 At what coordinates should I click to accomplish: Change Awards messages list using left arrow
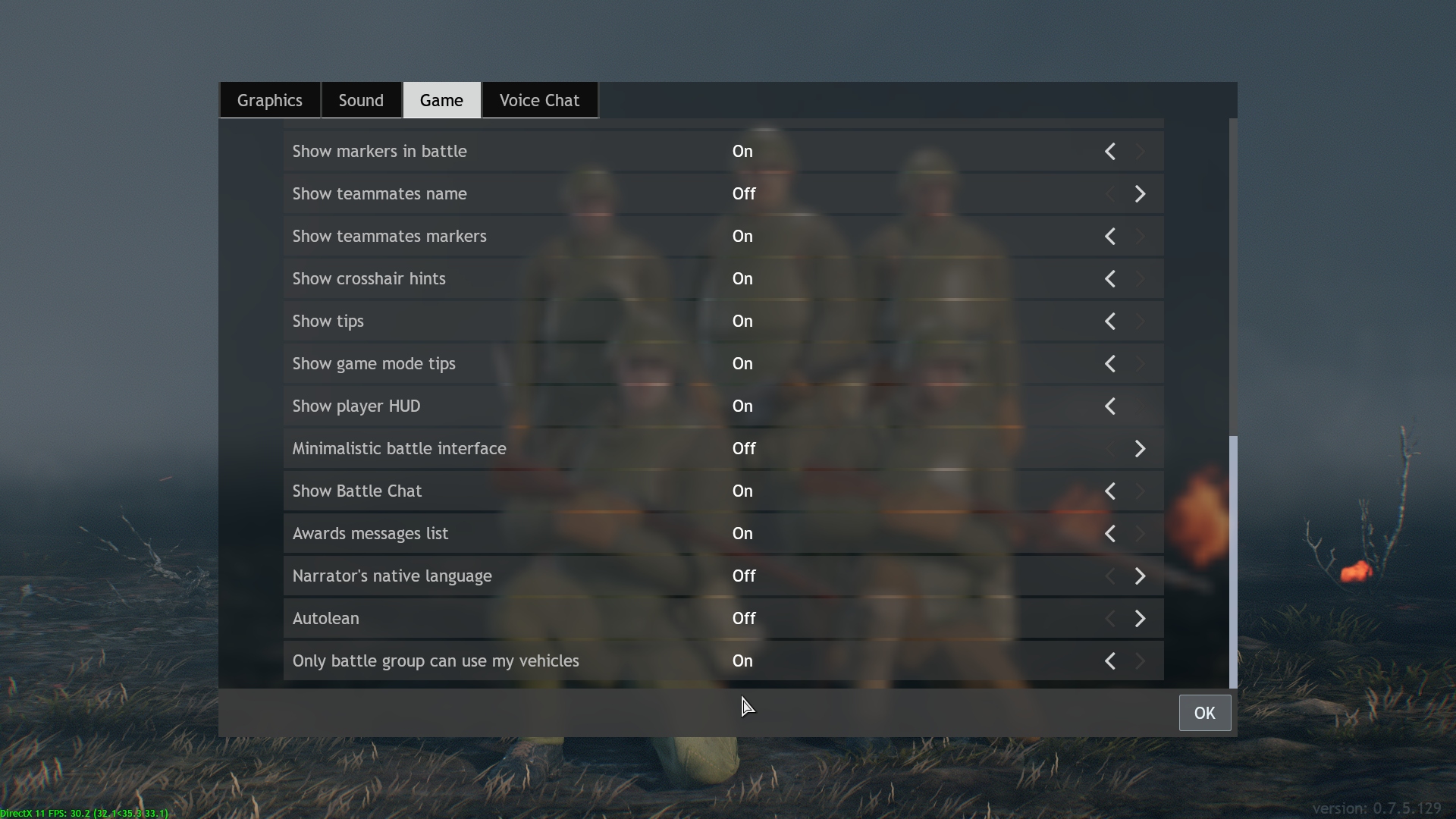click(1109, 534)
